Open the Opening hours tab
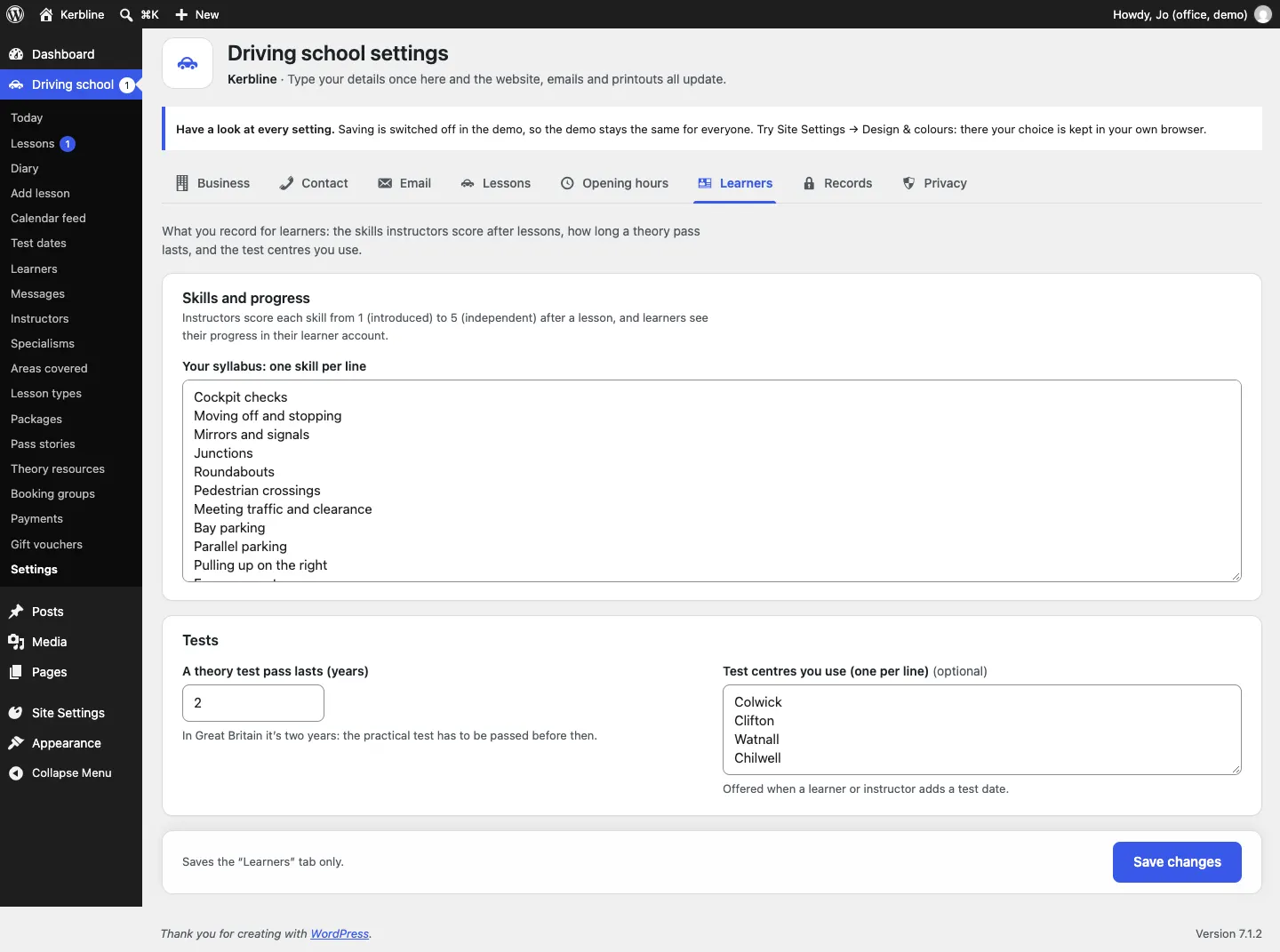1280x952 pixels. coord(614,183)
